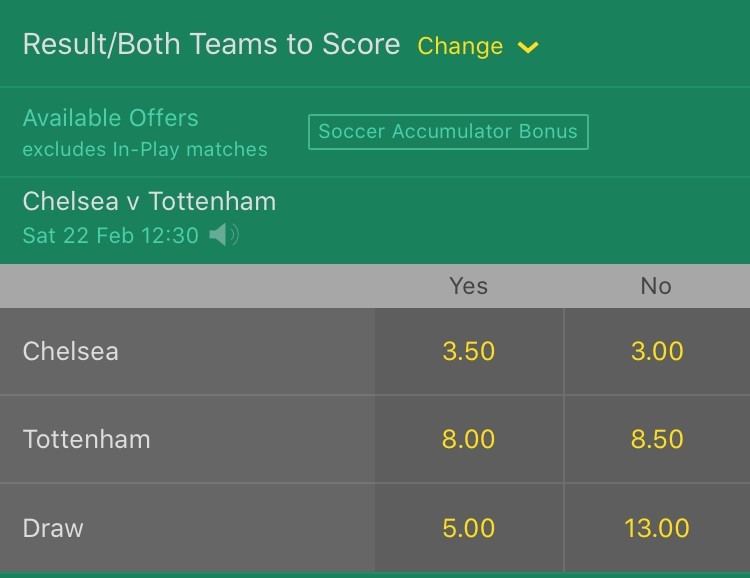Select Chelsea Yes odds 3.50
Image resolution: width=750 pixels, height=578 pixels.
(469, 351)
